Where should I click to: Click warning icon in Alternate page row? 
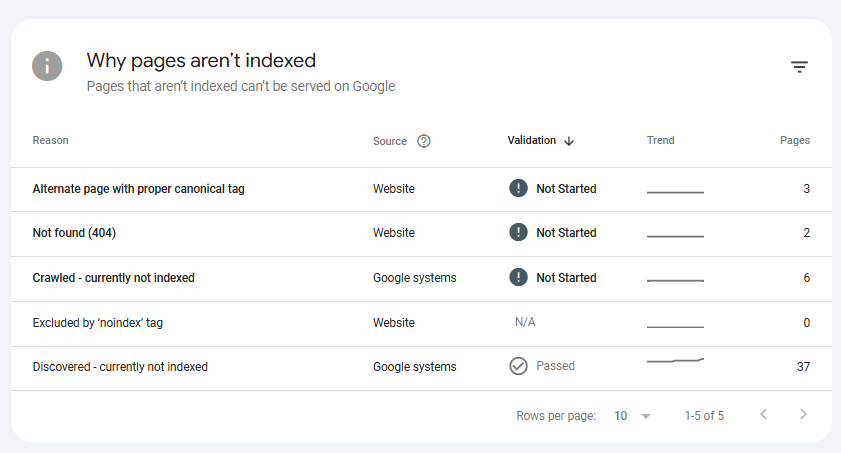[518, 188]
